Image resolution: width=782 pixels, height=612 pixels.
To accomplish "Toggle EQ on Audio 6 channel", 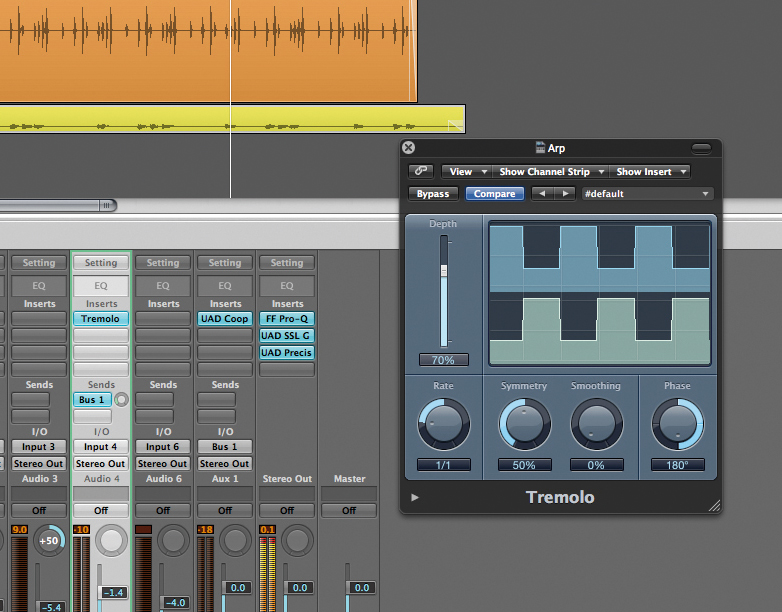I will click(x=163, y=286).
